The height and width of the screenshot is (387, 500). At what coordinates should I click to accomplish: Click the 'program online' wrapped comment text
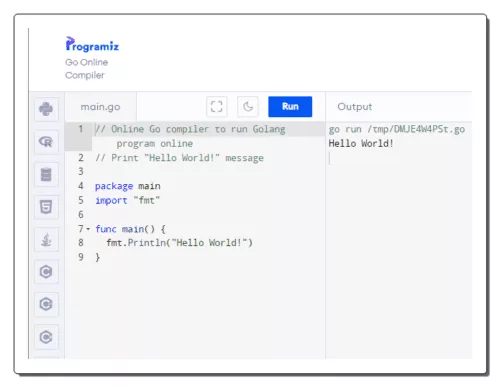tap(155, 144)
